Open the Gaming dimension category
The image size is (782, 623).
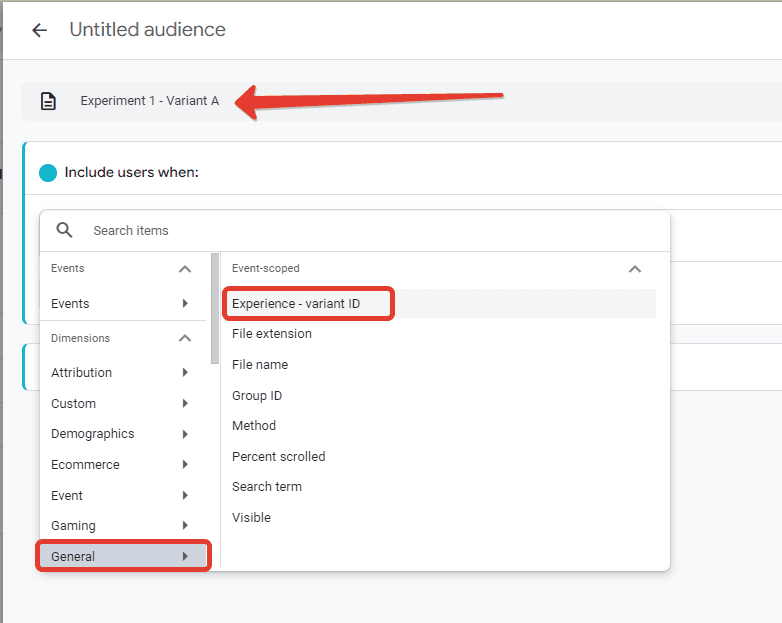pos(122,526)
